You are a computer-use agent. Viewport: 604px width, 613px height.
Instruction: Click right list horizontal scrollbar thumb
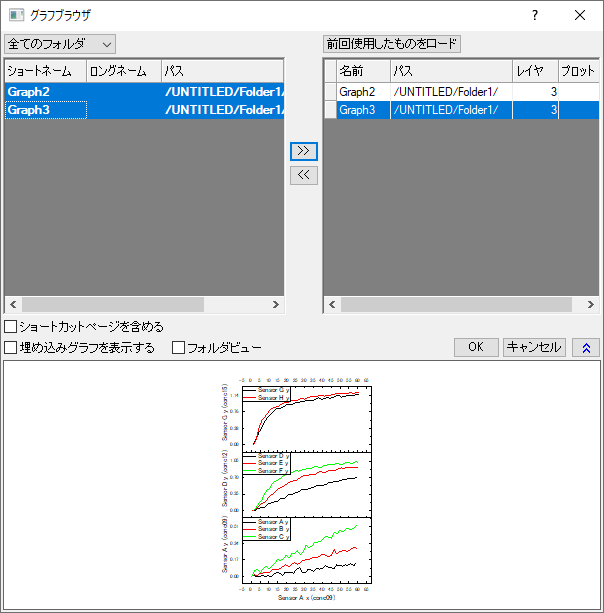(456, 305)
